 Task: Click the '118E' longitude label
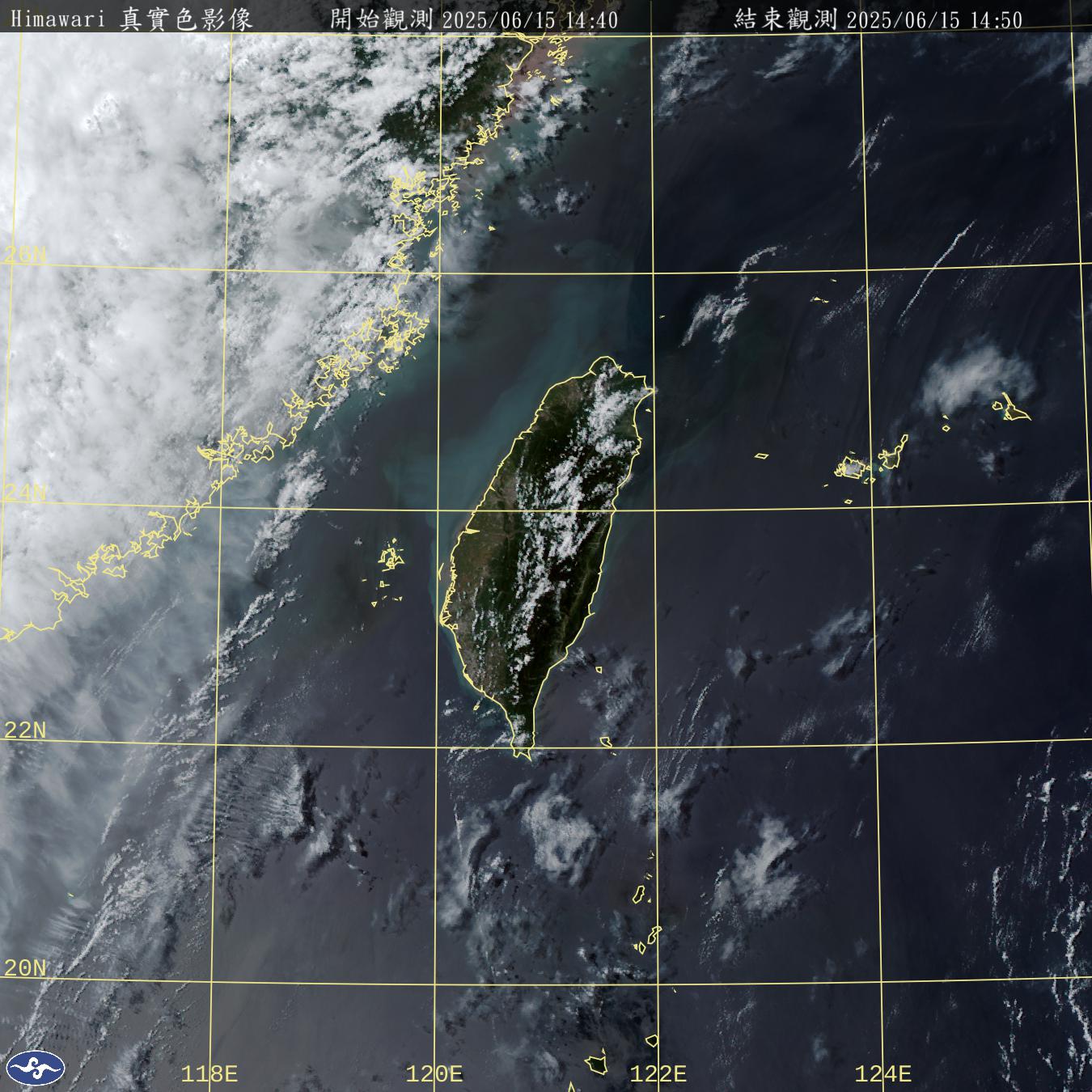[210, 1074]
